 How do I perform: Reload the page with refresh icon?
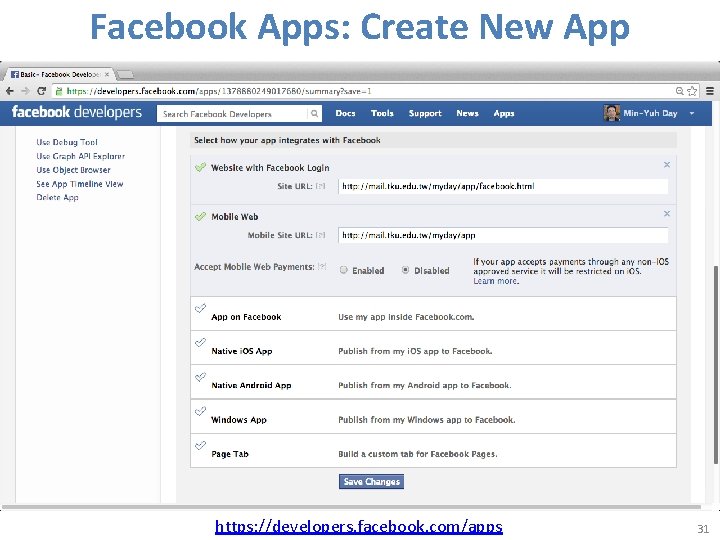(x=41, y=91)
